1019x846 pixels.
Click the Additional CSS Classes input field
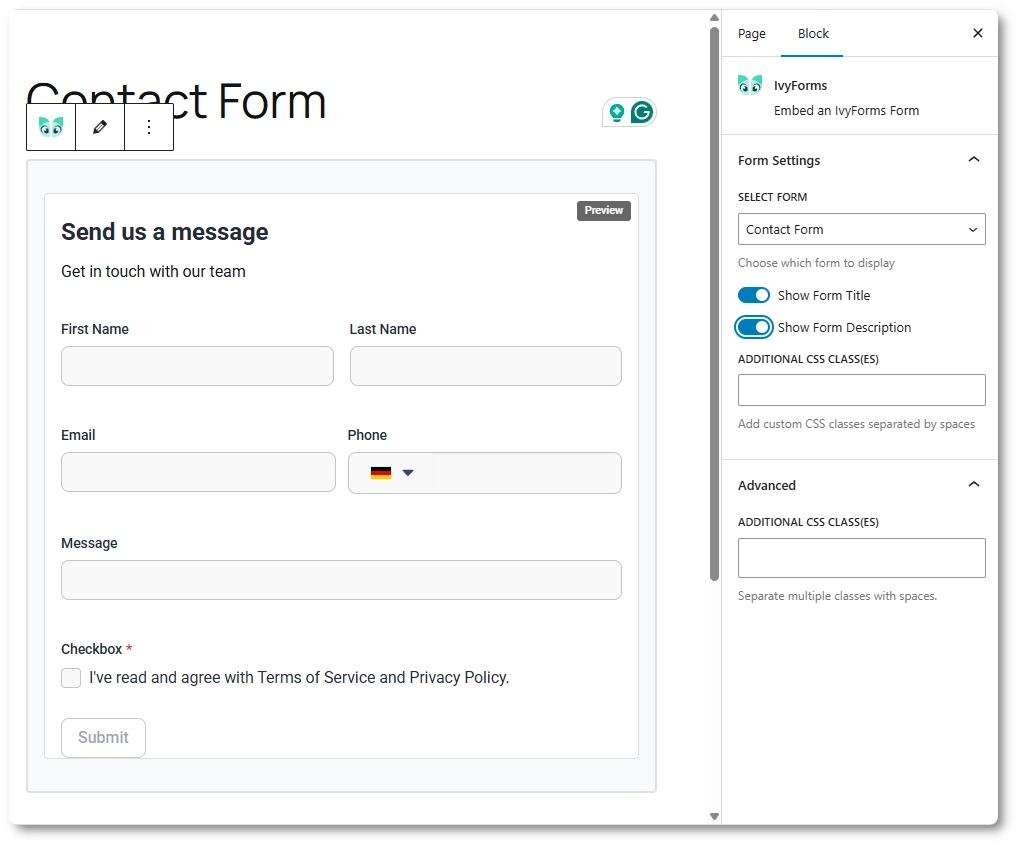point(861,390)
